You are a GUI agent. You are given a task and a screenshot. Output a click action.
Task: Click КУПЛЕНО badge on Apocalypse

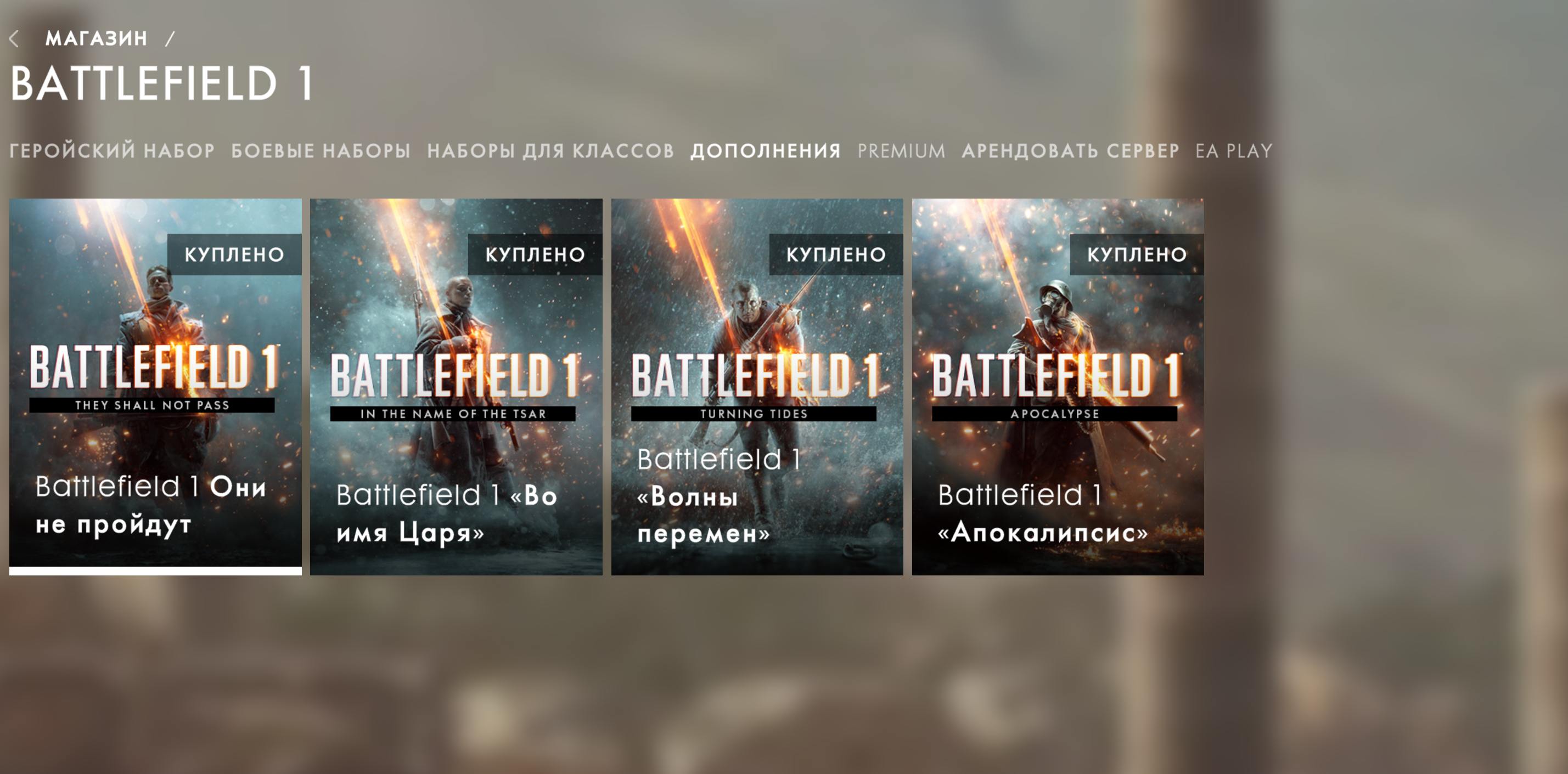tap(1137, 255)
